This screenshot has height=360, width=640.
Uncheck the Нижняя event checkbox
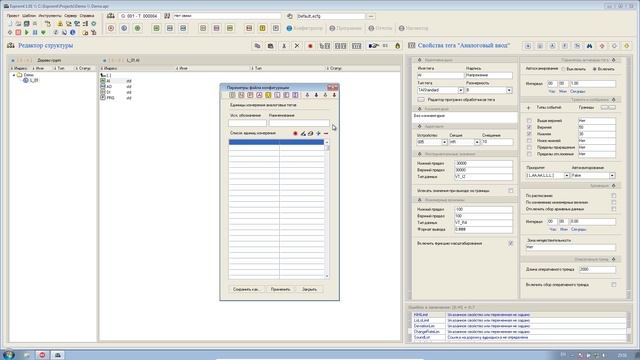(529, 134)
